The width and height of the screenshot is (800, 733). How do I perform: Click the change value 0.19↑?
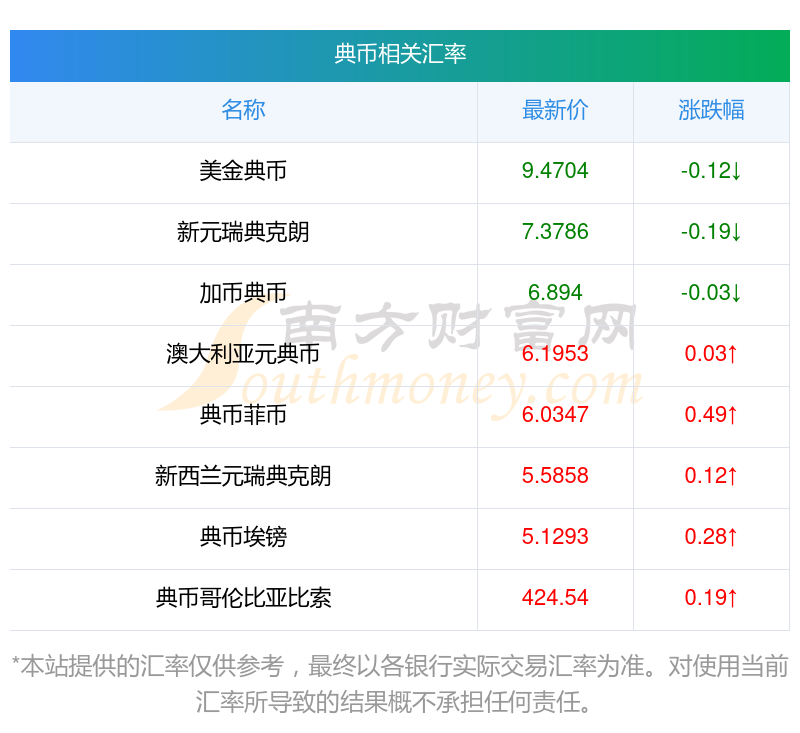click(x=711, y=598)
